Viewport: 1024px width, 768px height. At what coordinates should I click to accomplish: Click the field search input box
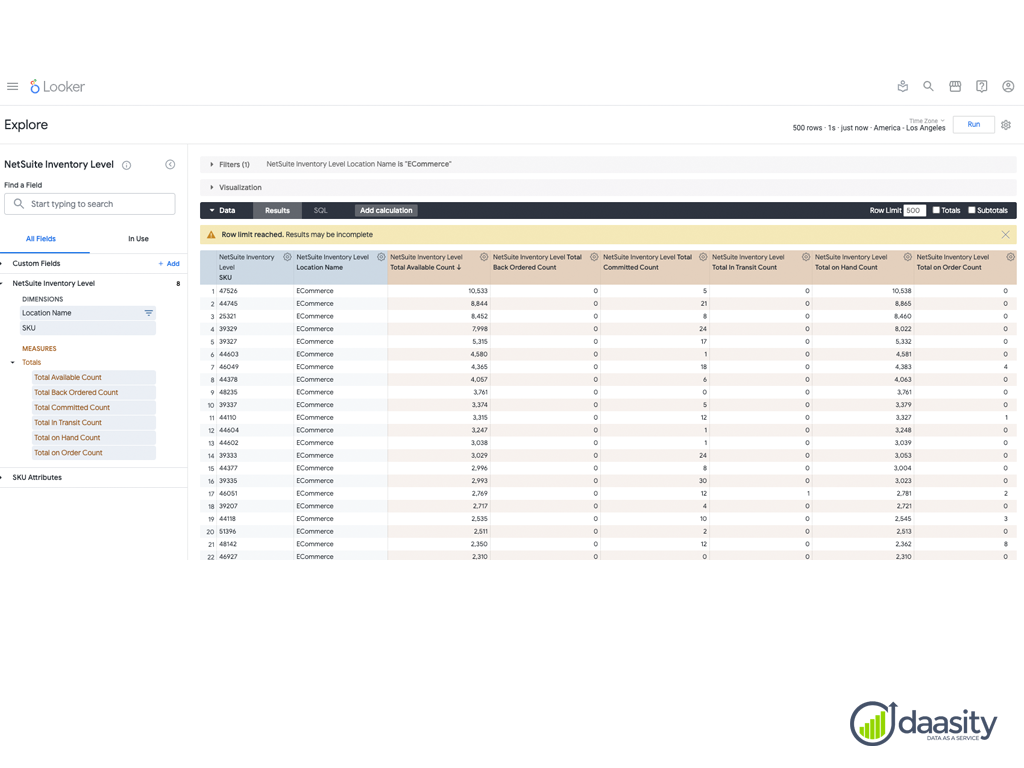pos(90,204)
